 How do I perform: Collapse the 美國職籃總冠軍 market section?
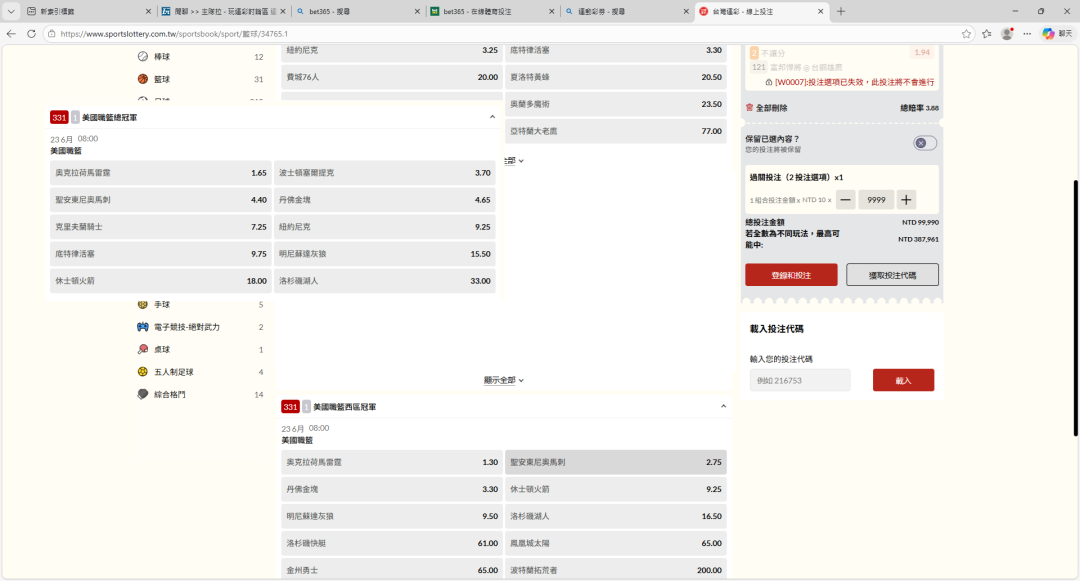click(492, 117)
